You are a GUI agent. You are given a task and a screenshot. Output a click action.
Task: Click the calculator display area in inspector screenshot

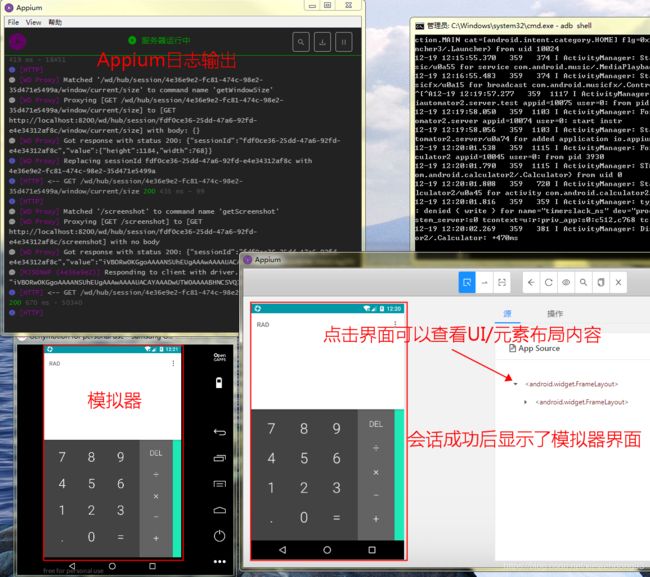327,361
